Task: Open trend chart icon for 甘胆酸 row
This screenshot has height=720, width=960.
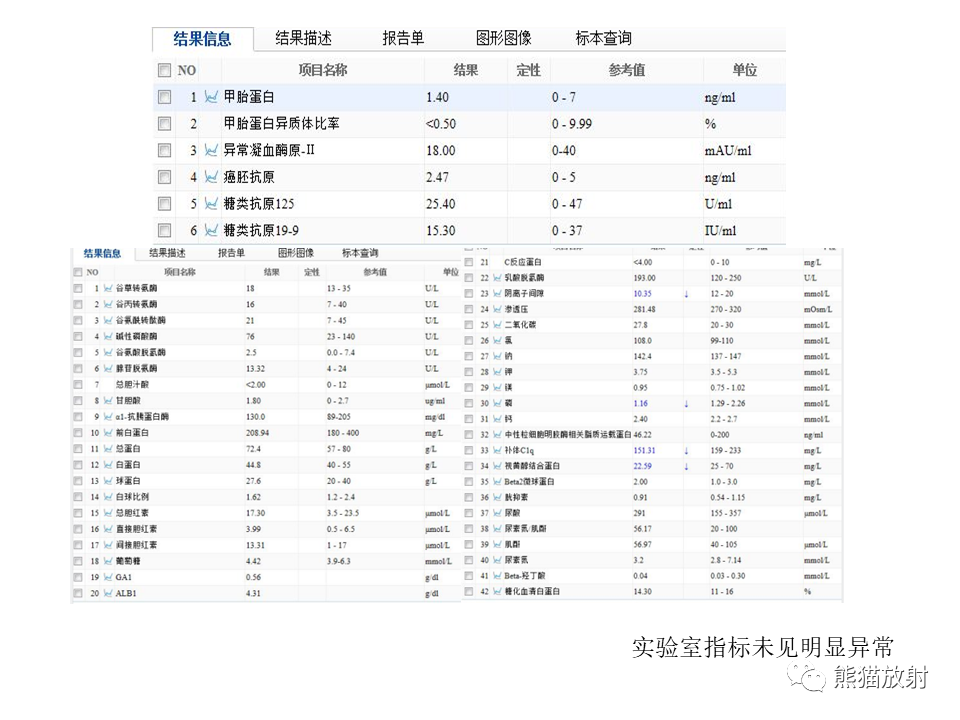Action: [108, 400]
